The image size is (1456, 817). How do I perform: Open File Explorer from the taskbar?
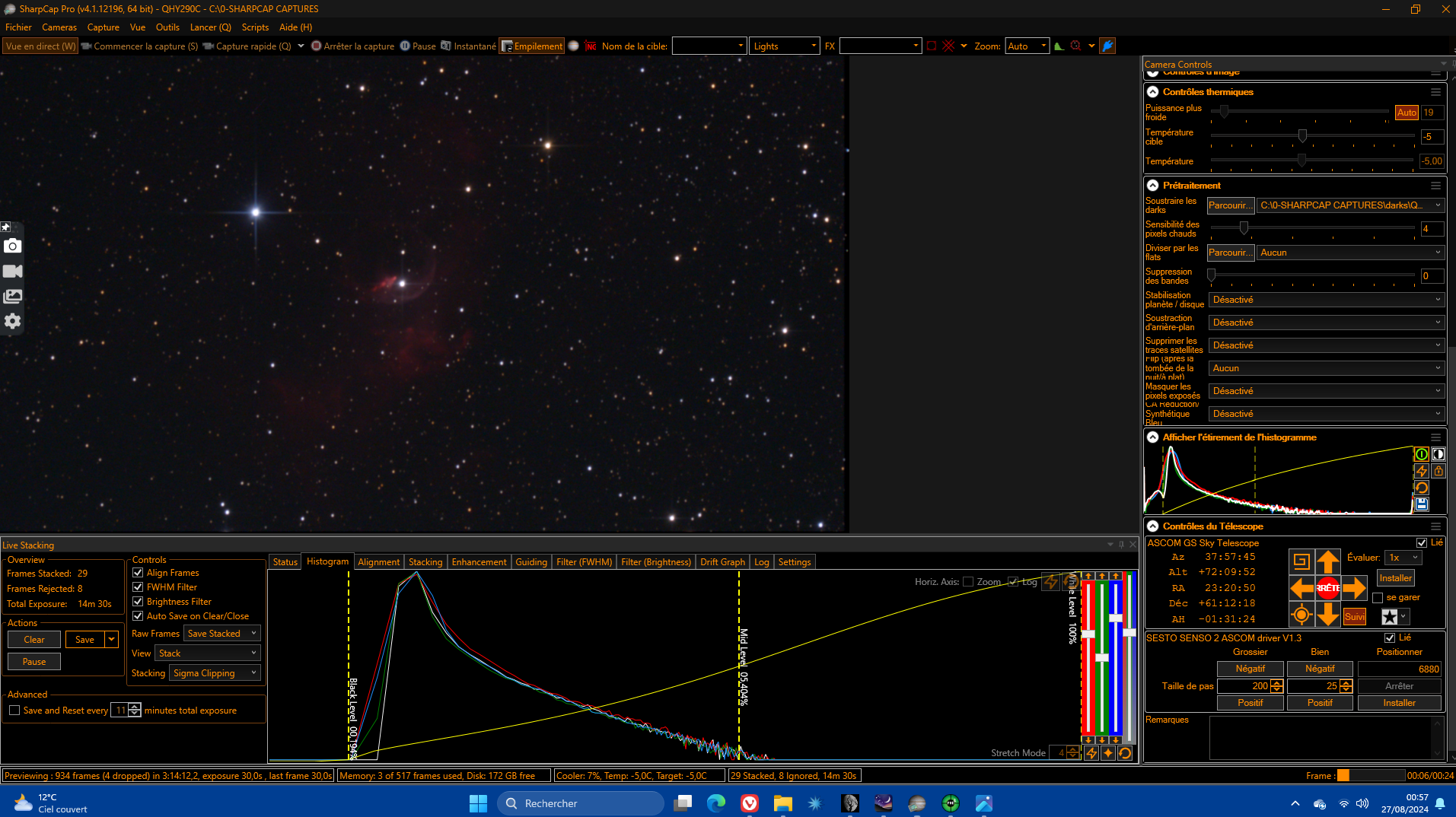782,803
